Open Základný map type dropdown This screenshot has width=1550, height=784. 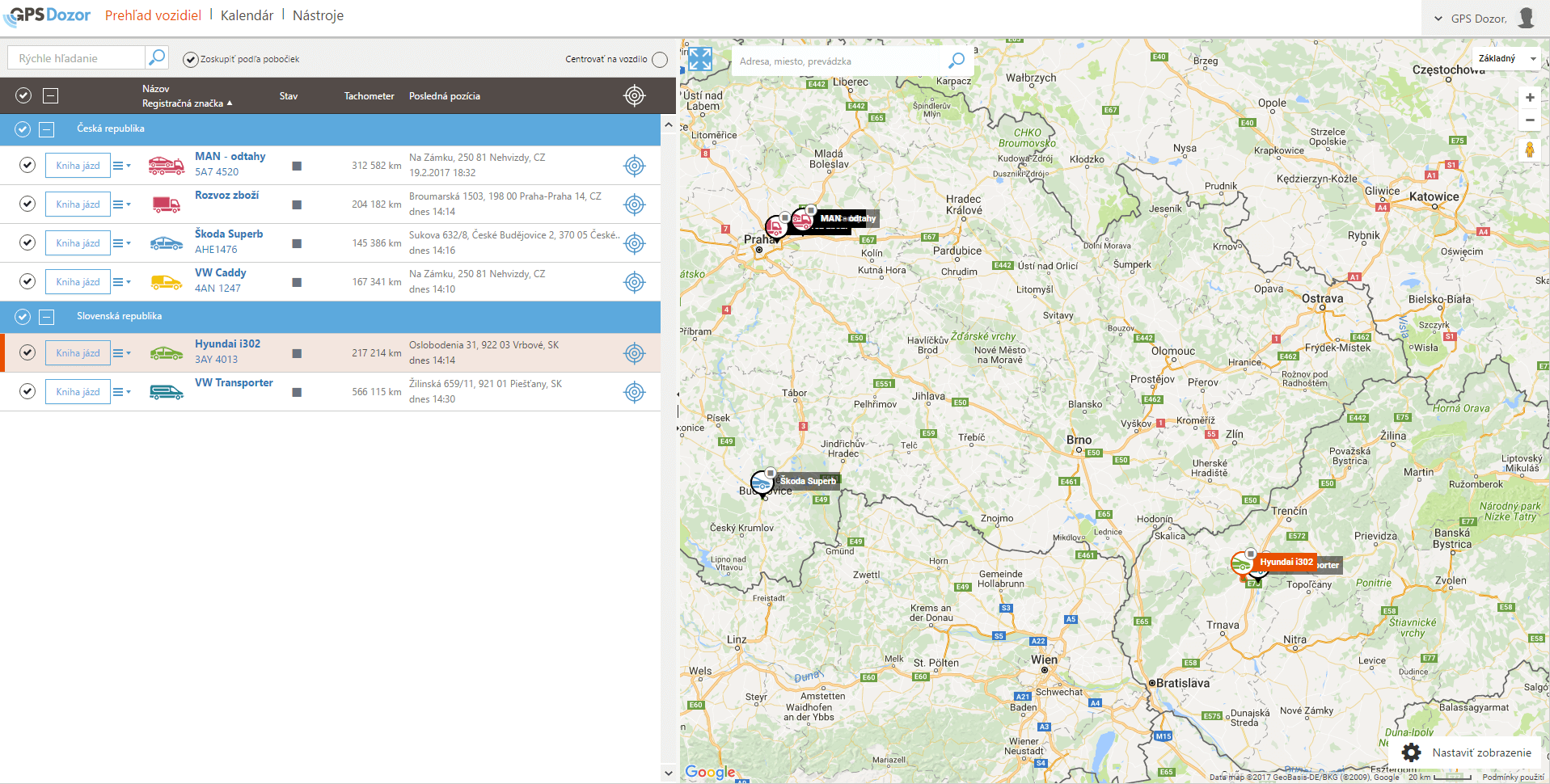[1506, 58]
